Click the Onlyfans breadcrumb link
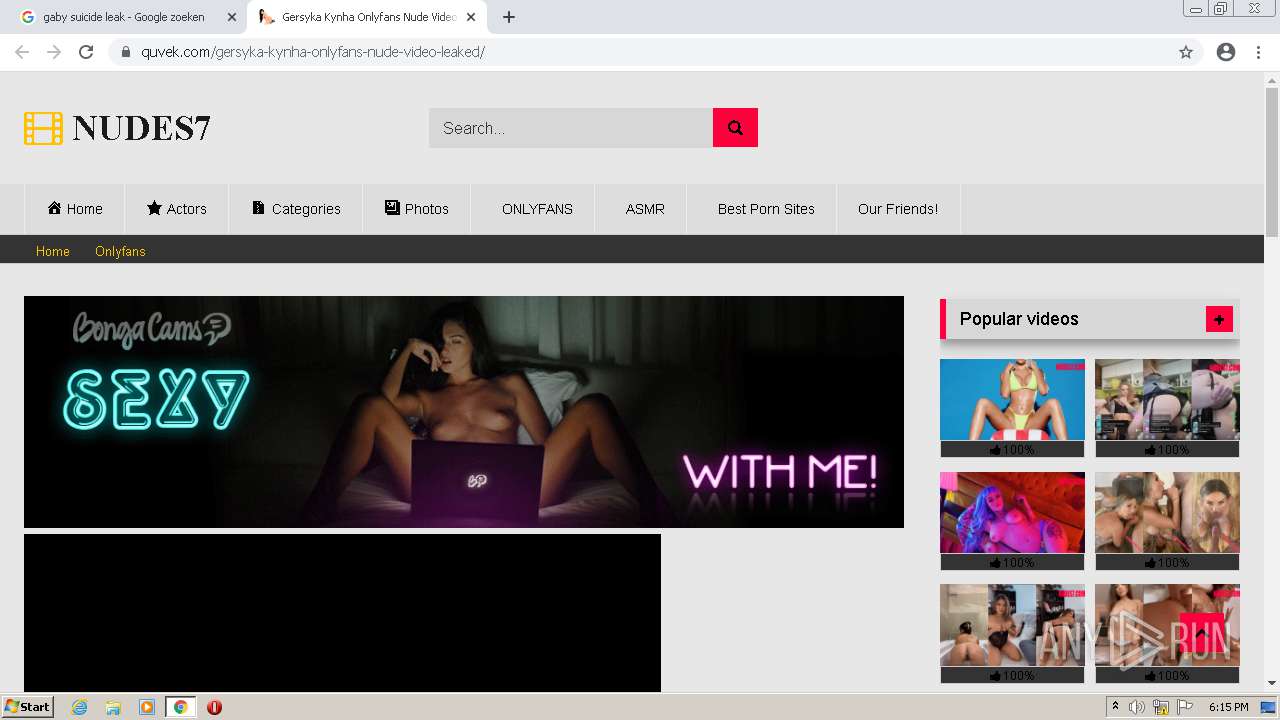Image resolution: width=1280 pixels, height=720 pixels. click(120, 251)
